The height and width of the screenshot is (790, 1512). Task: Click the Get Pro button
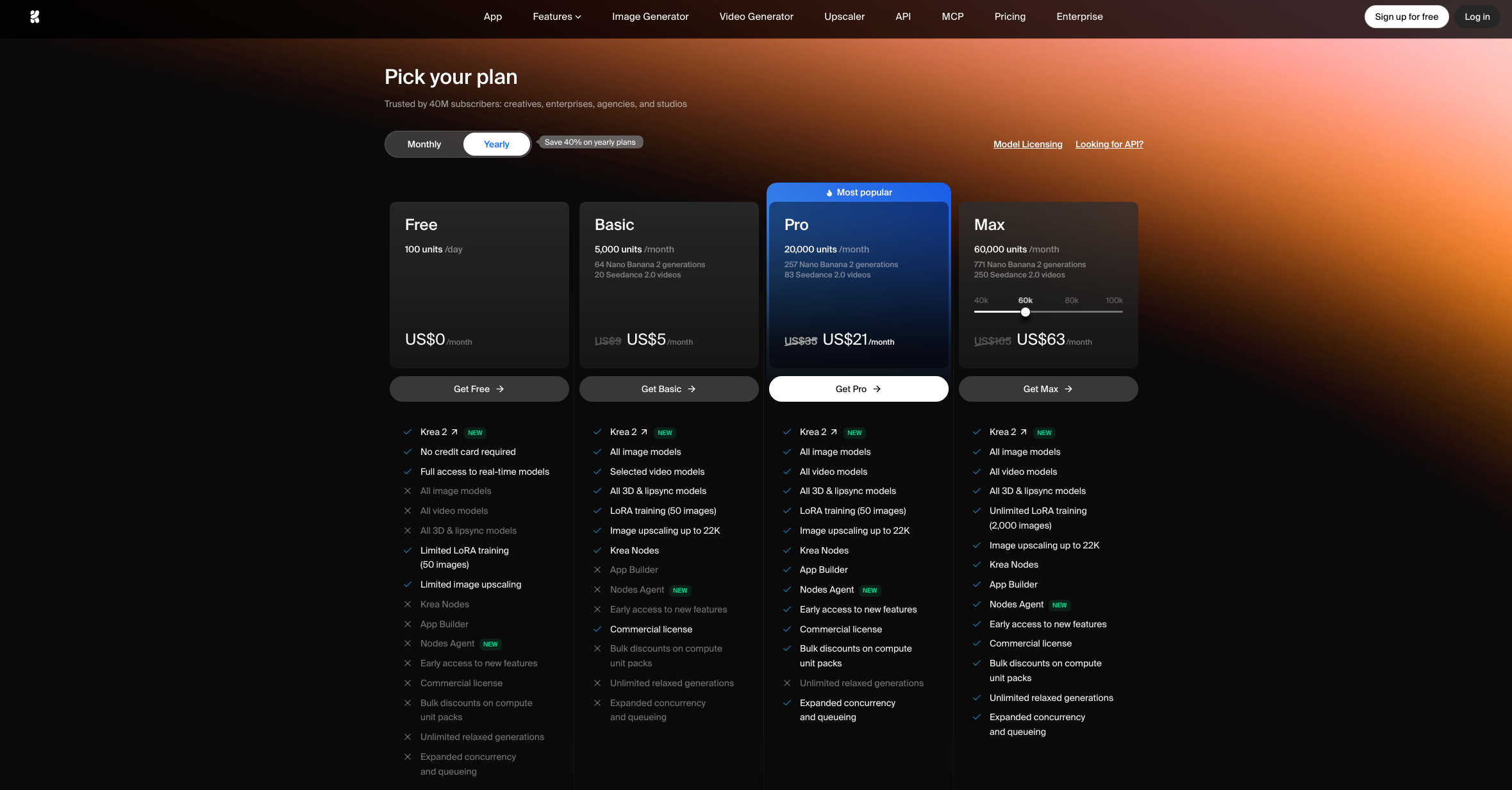click(x=859, y=389)
